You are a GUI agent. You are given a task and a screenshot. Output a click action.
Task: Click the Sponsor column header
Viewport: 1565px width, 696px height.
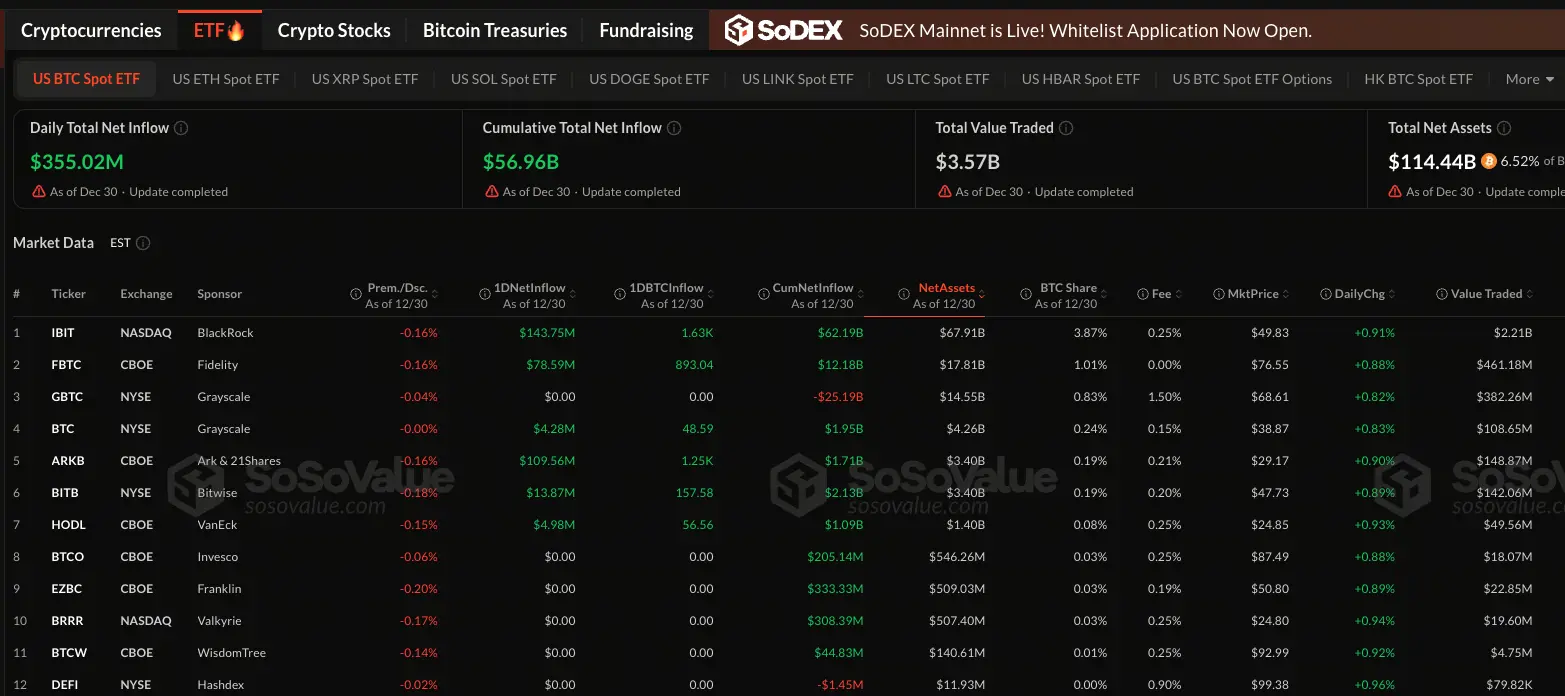(220, 294)
